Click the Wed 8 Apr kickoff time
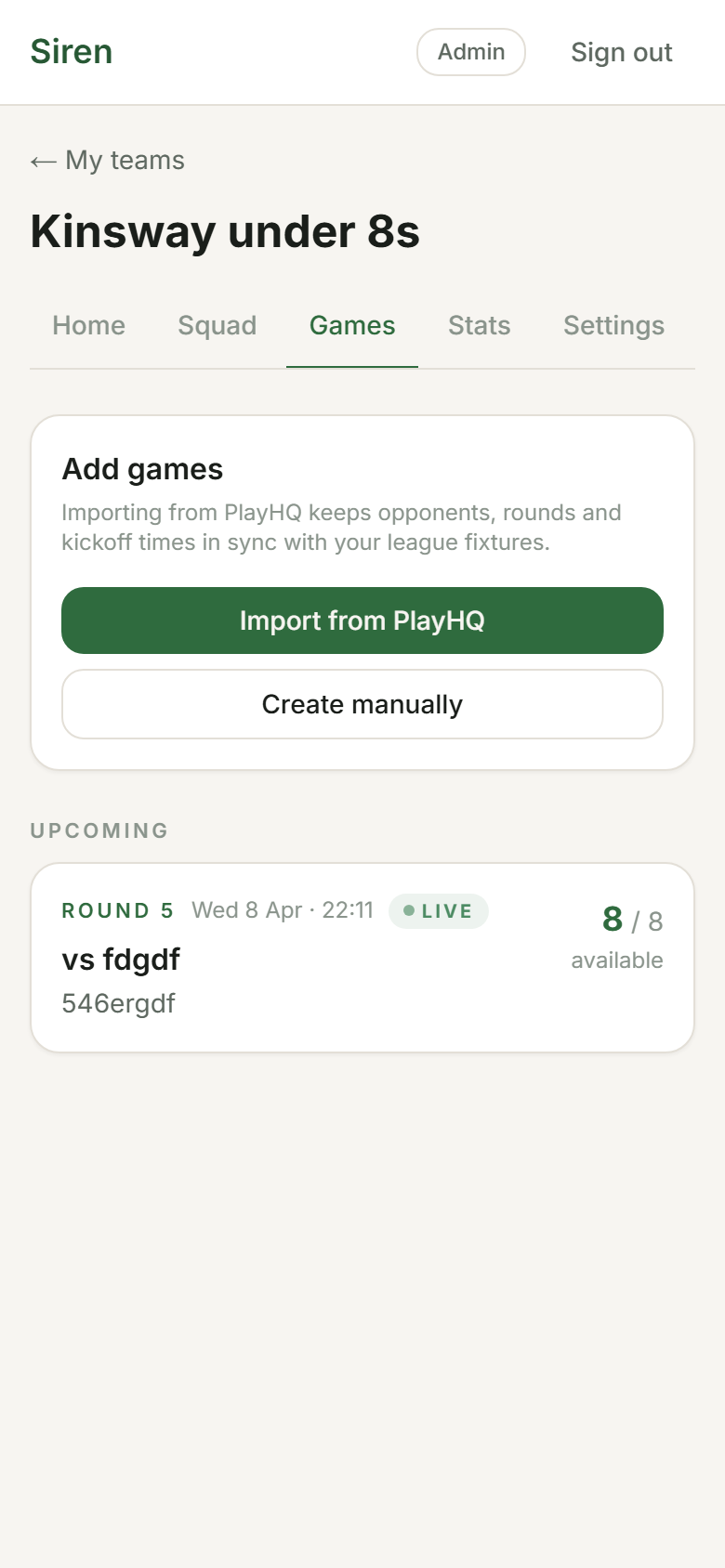Image resolution: width=725 pixels, height=1568 pixels. point(283,910)
